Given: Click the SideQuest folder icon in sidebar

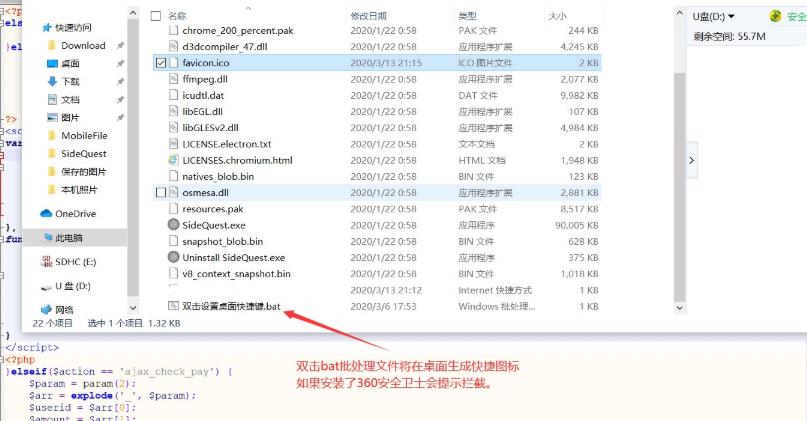Looking at the screenshot, I should (x=51, y=153).
